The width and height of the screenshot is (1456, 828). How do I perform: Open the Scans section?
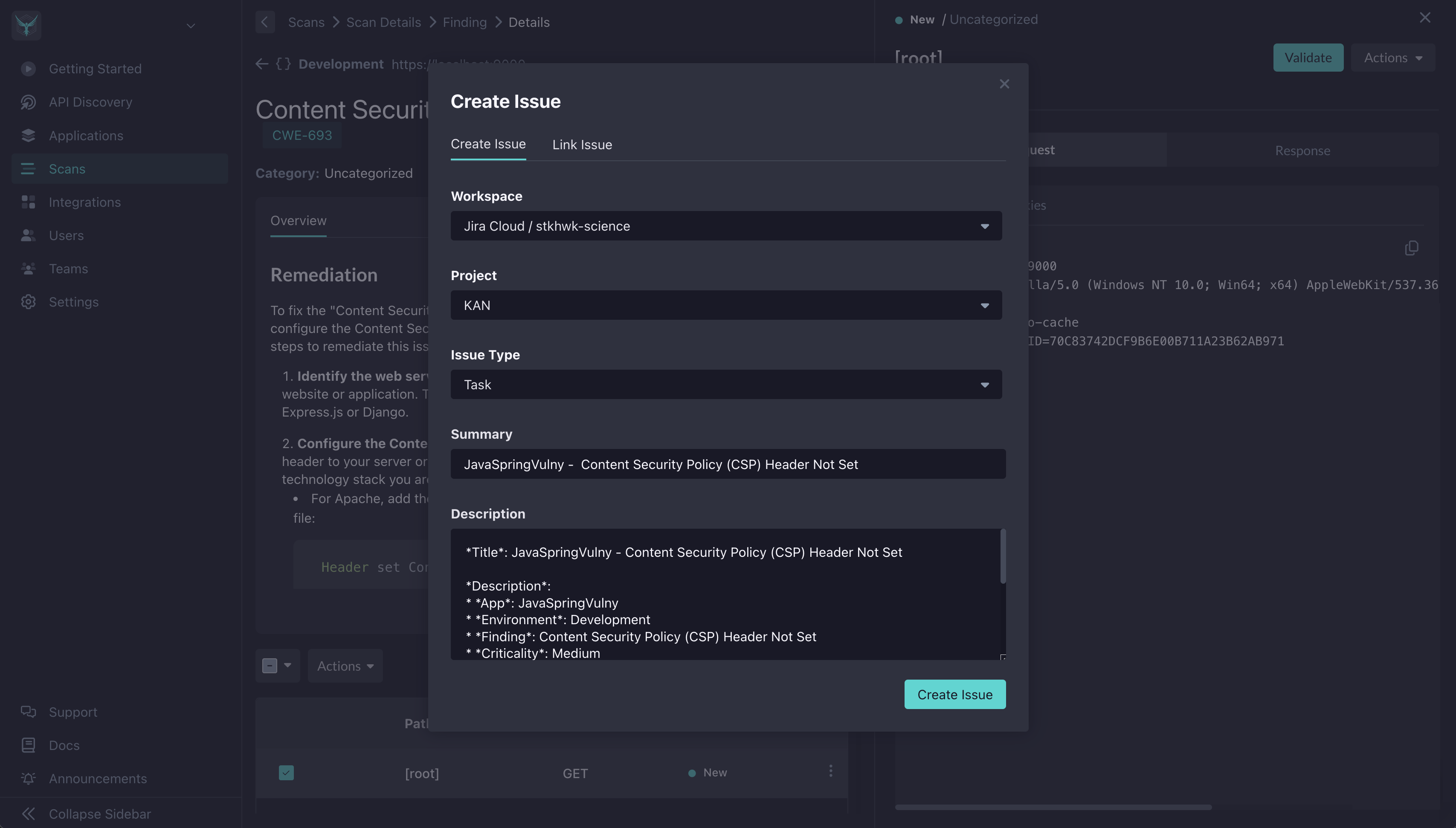pyautogui.click(x=67, y=168)
